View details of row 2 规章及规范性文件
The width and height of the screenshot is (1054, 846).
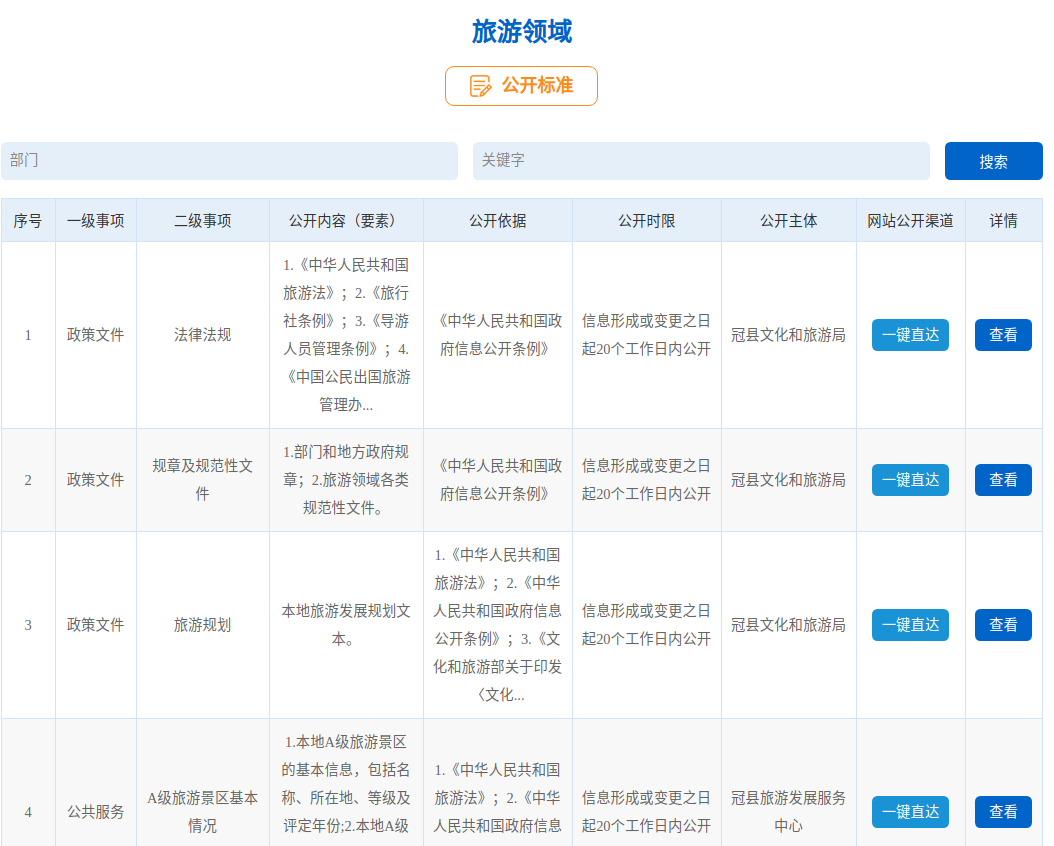click(x=1003, y=480)
